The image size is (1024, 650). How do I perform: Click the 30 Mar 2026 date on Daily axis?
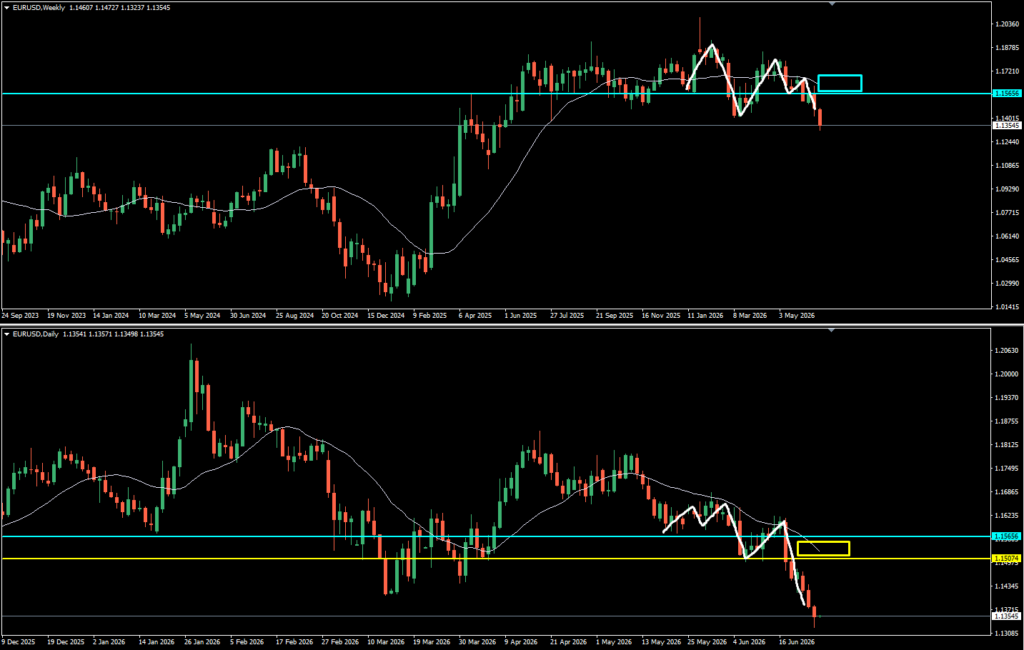click(x=477, y=642)
